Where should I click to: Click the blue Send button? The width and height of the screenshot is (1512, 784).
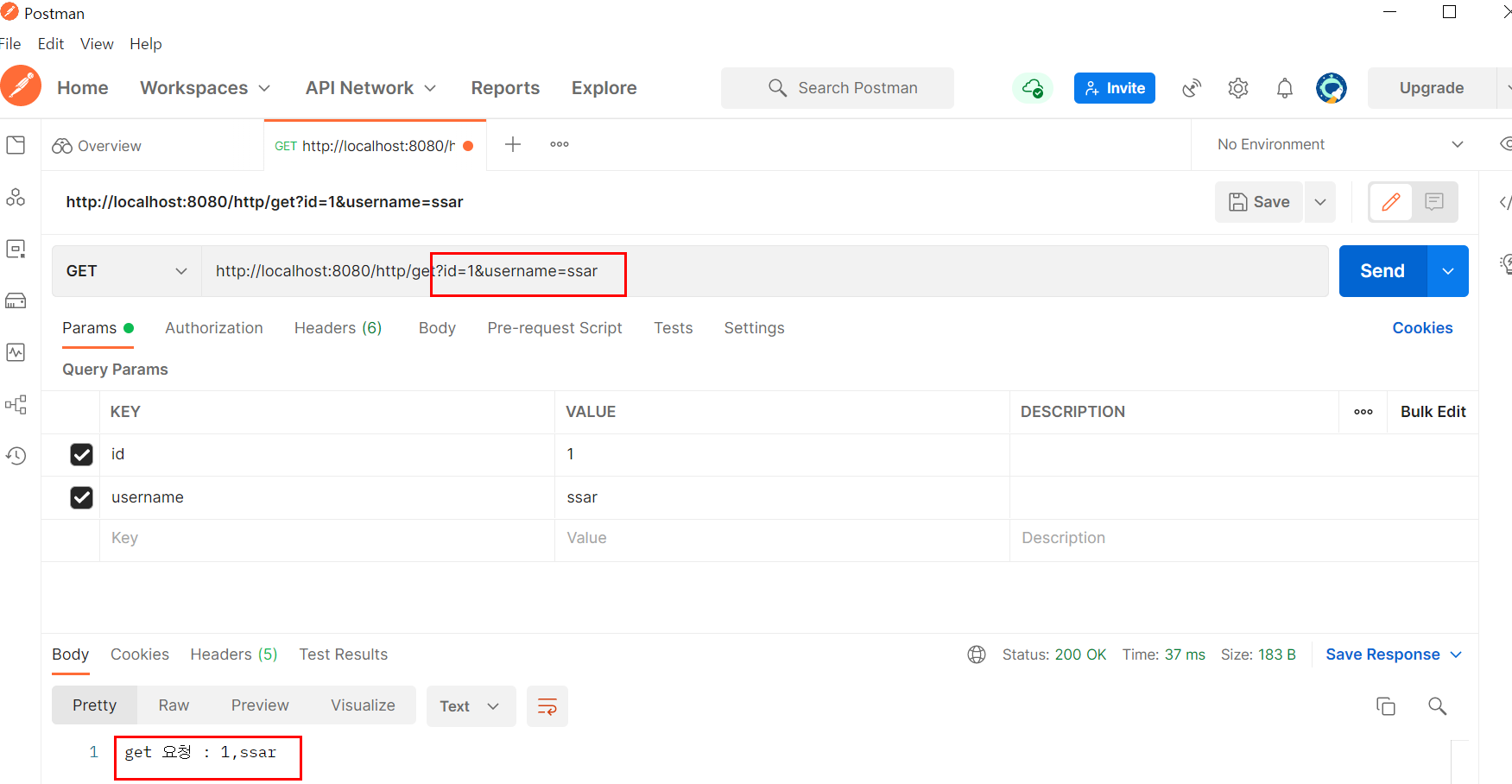click(x=1382, y=271)
